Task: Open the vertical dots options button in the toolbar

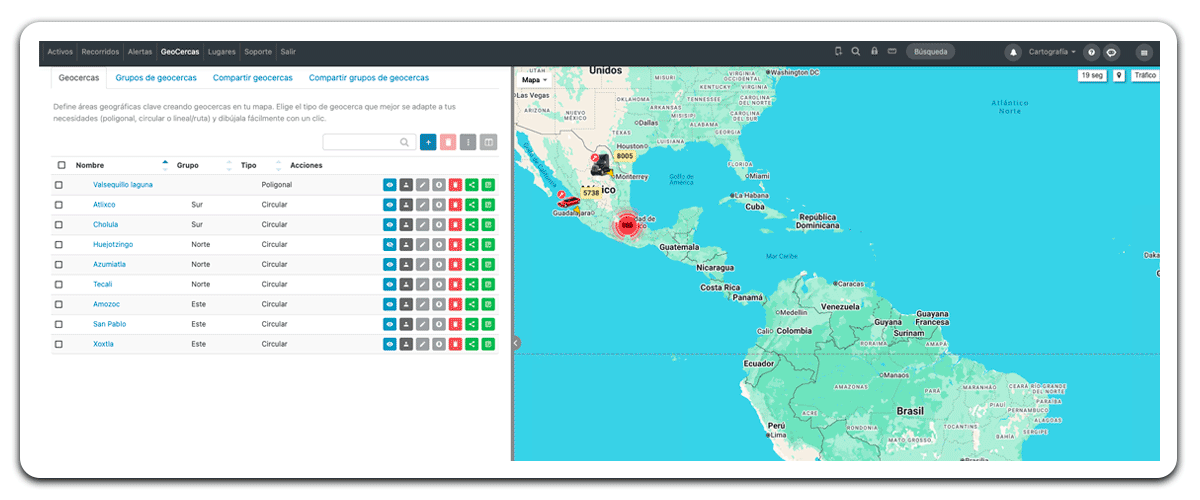Action: 468,143
